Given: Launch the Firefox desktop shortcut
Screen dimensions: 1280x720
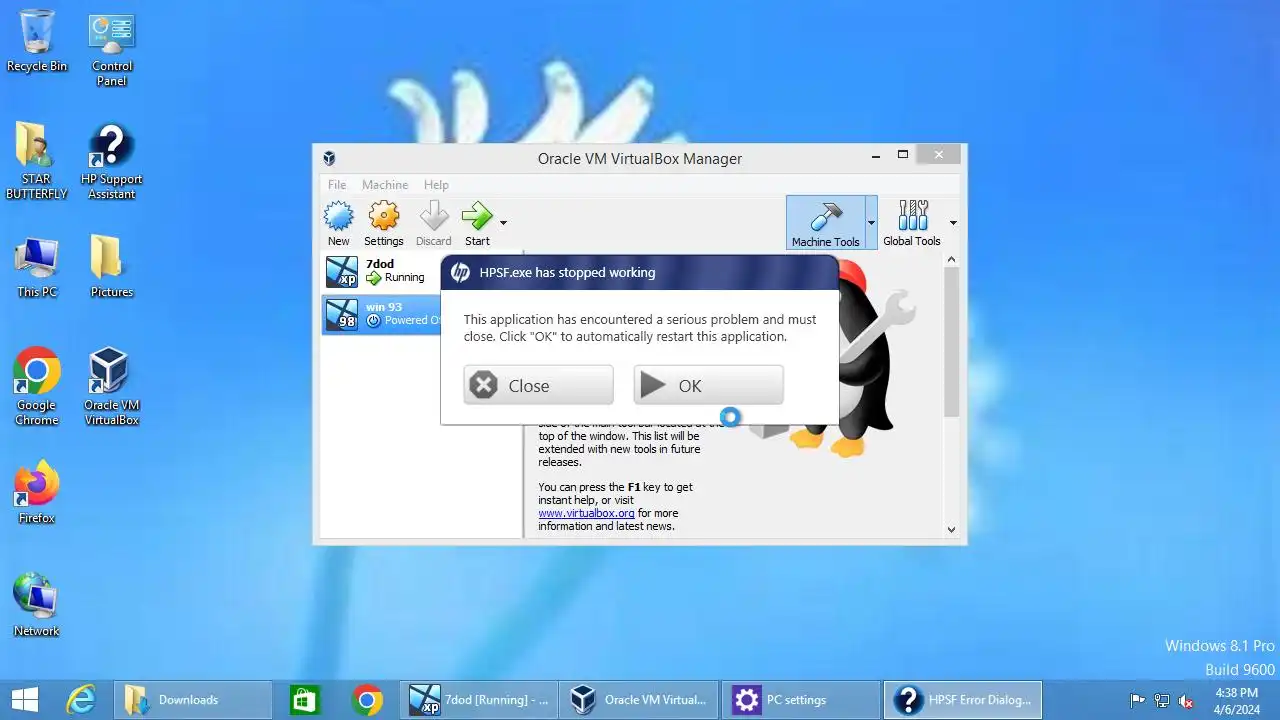Looking at the screenshot, I should coord(37,492).
